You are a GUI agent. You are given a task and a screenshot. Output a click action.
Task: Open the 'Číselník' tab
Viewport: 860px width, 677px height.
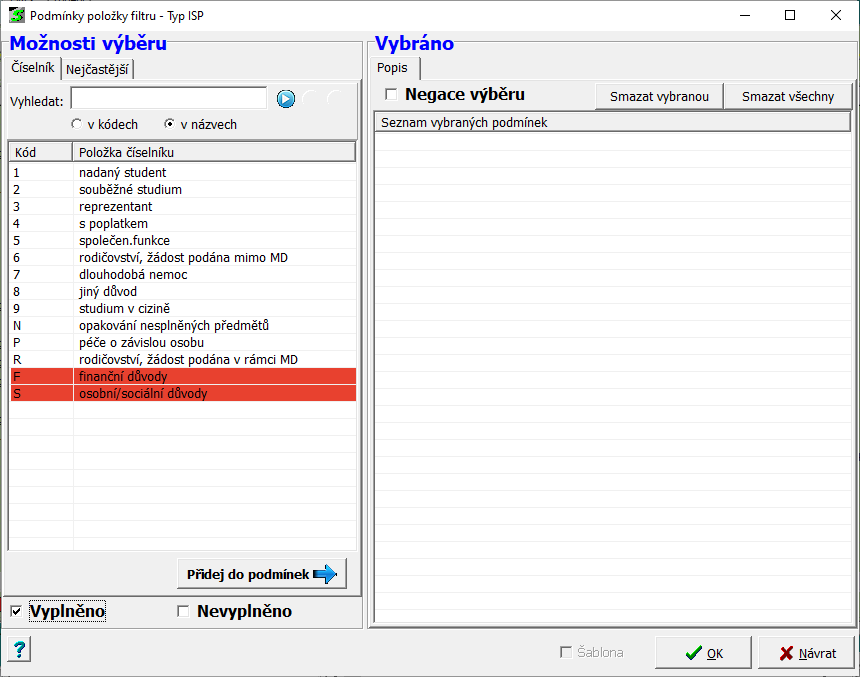point(32,68)
